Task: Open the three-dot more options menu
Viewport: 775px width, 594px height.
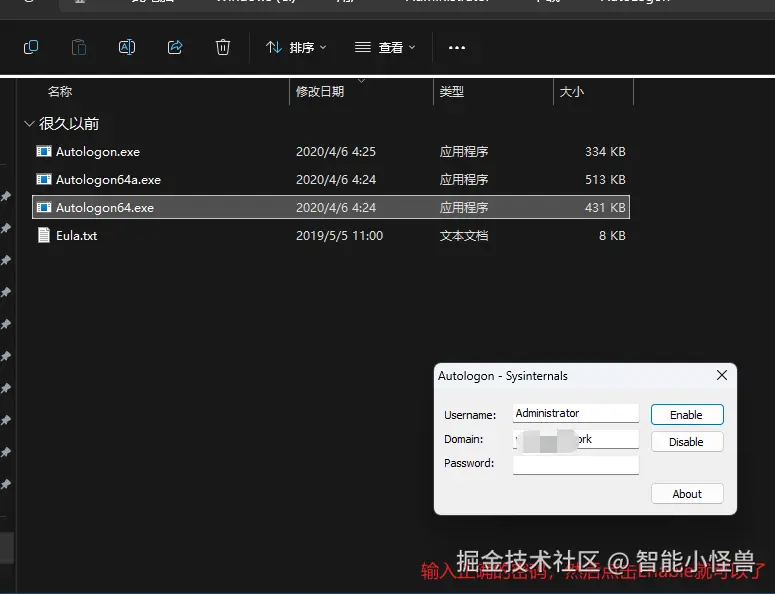Action: click(x=457, y=47)
